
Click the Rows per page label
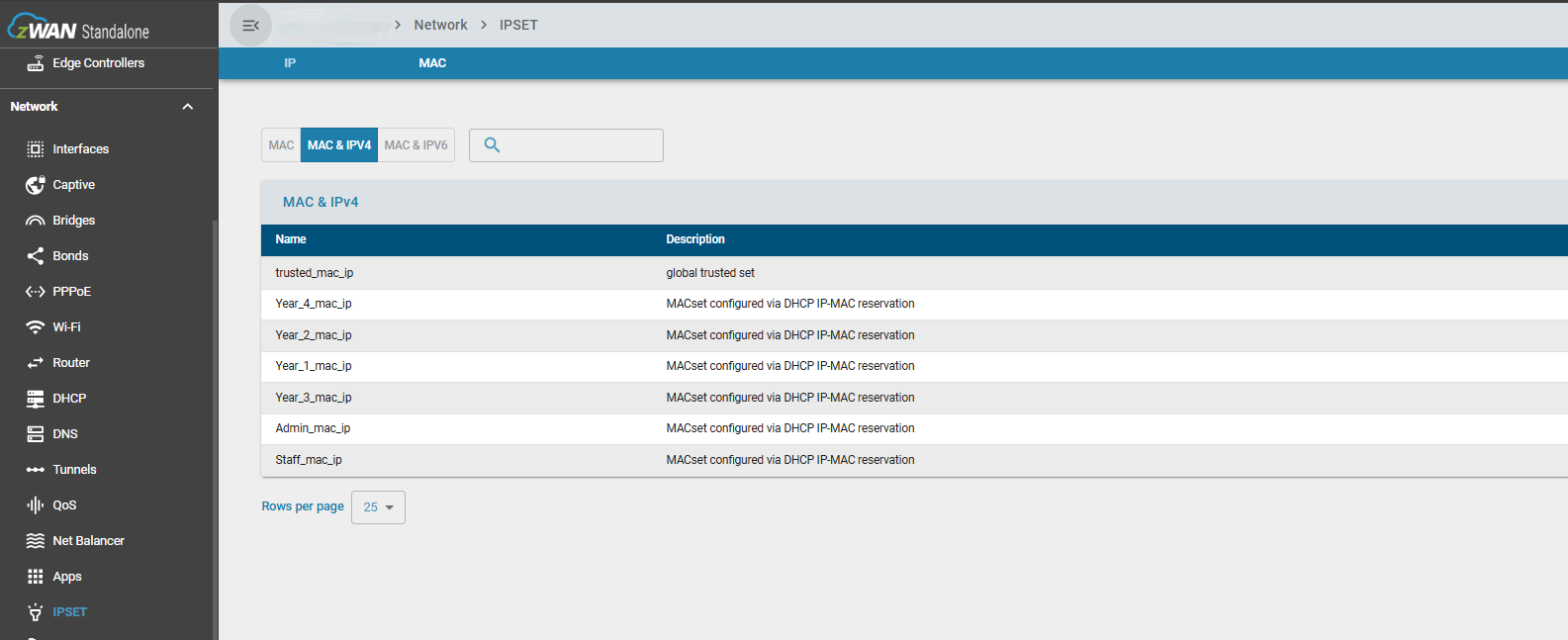tap(303, 506)
